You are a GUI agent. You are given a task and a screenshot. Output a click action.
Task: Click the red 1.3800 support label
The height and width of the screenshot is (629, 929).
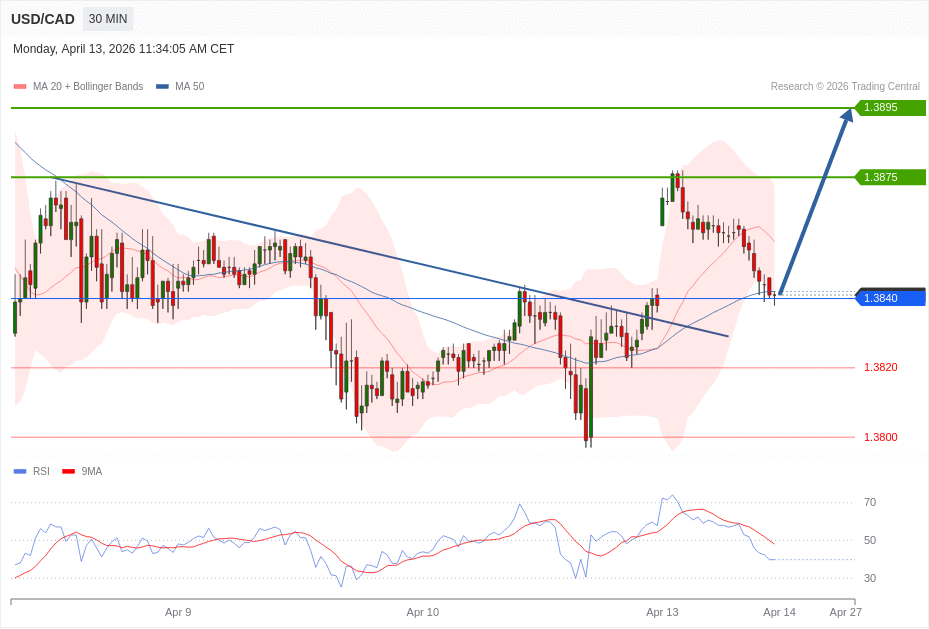880,437
